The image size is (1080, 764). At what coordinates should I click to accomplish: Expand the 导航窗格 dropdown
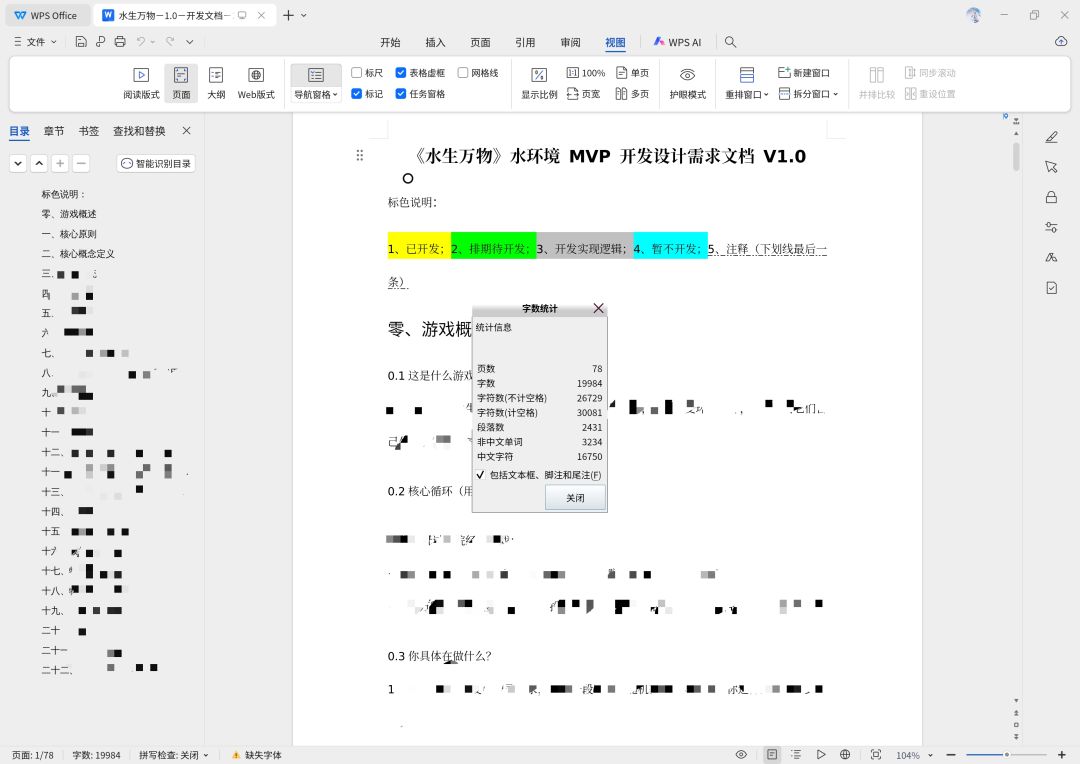point(315,94)
